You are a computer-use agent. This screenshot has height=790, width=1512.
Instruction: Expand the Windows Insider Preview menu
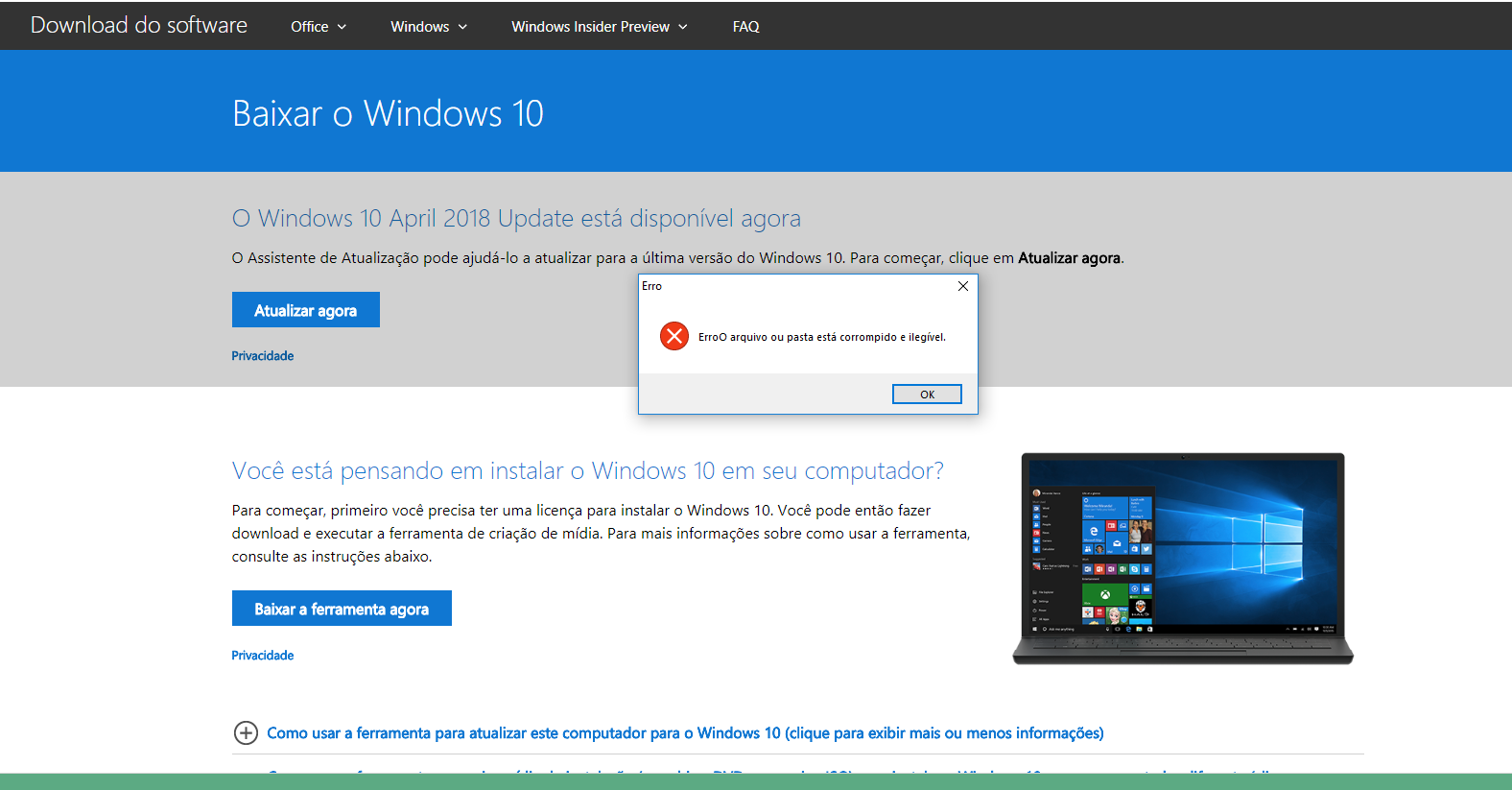tap(600, 27)
